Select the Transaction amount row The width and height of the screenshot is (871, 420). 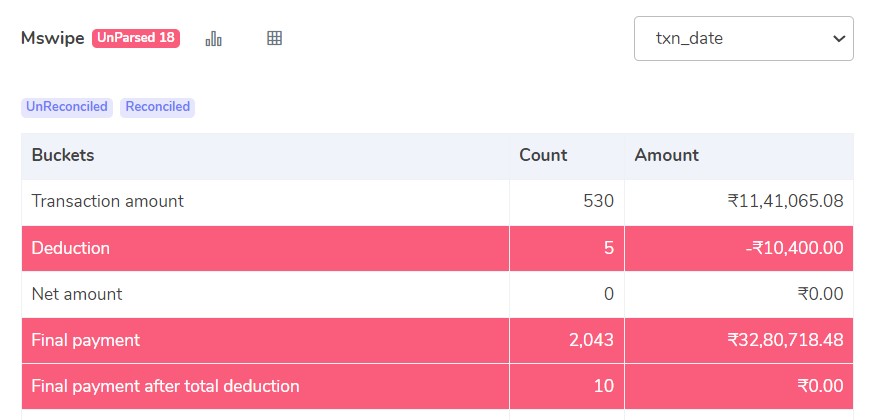[108, 201]
